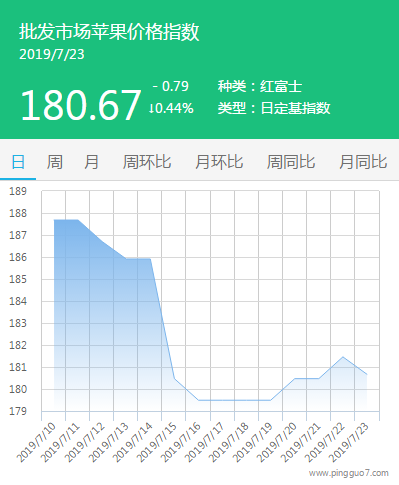The width and height of the screenshot is (399, 485).
Task: Switch to the 周 (weekly) tab
Action: pyautogui.click(x=54, y=162)
